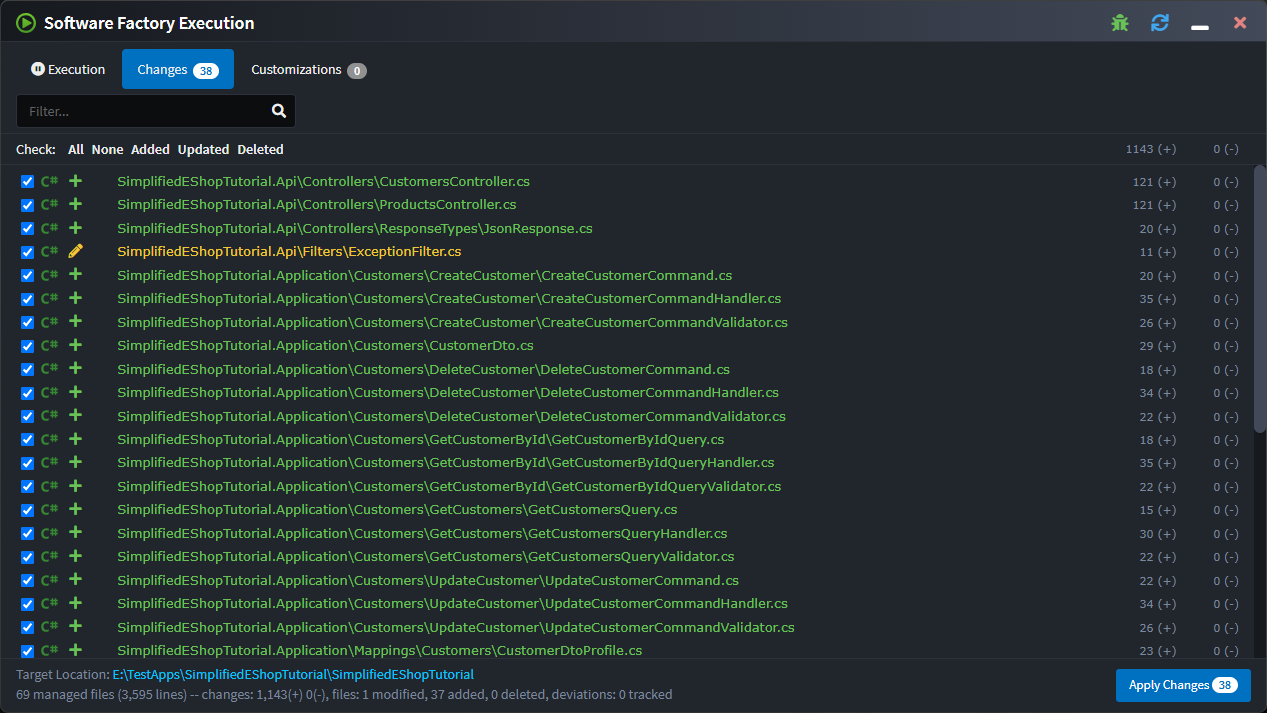Click the managed files summary status line
This screenshot has height=713, width=1267.
tap(344, 694)
